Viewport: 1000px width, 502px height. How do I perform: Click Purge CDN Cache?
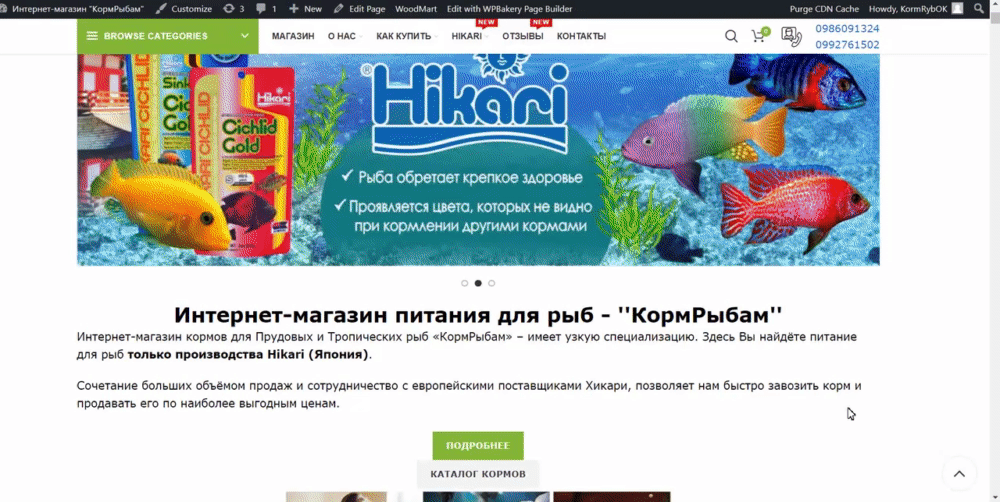[824, 9]
